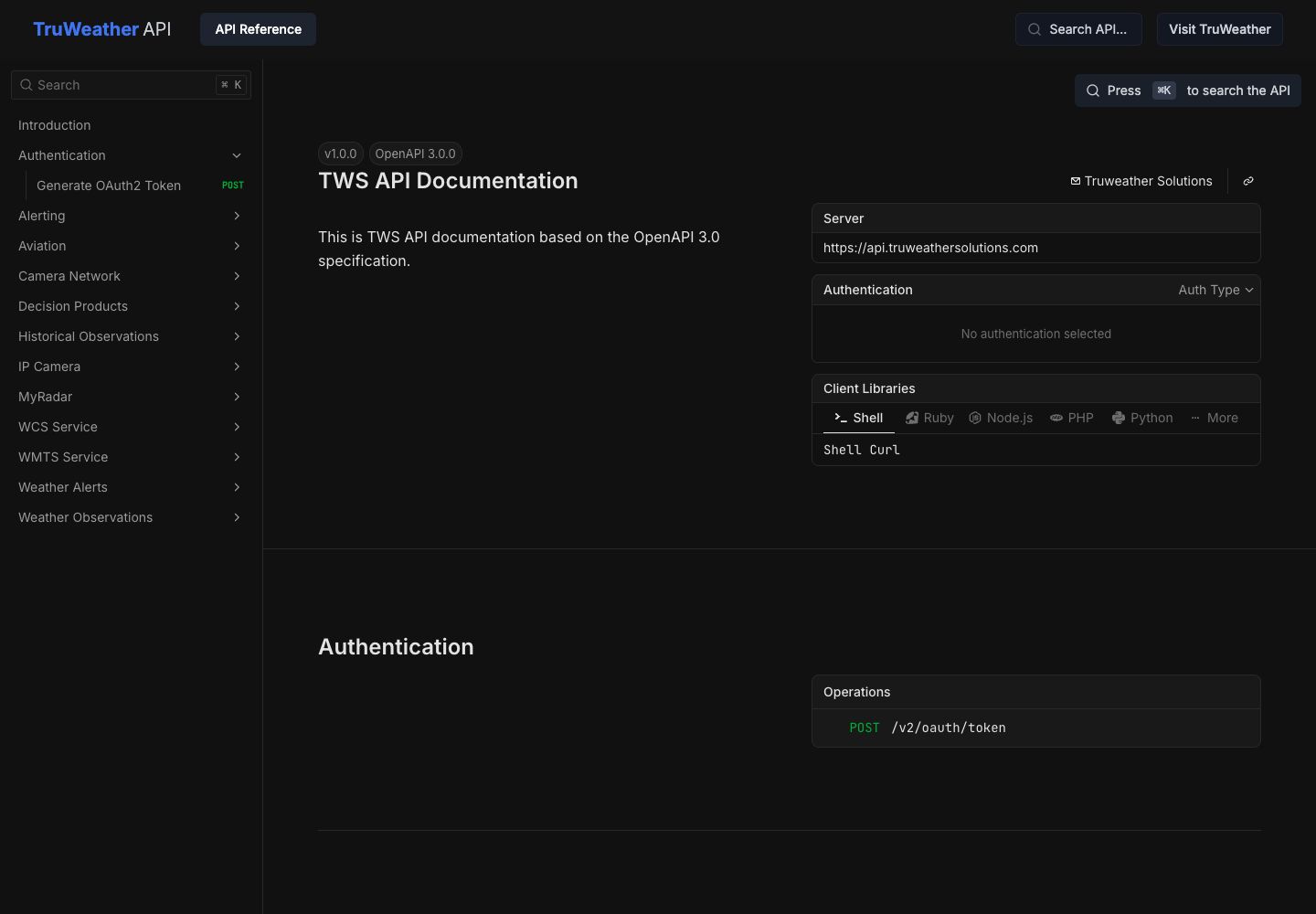The width and height of the screenshot is (1316, 914).
Task: Click the Press ⌘K to search button
Action: point(1187,90)
